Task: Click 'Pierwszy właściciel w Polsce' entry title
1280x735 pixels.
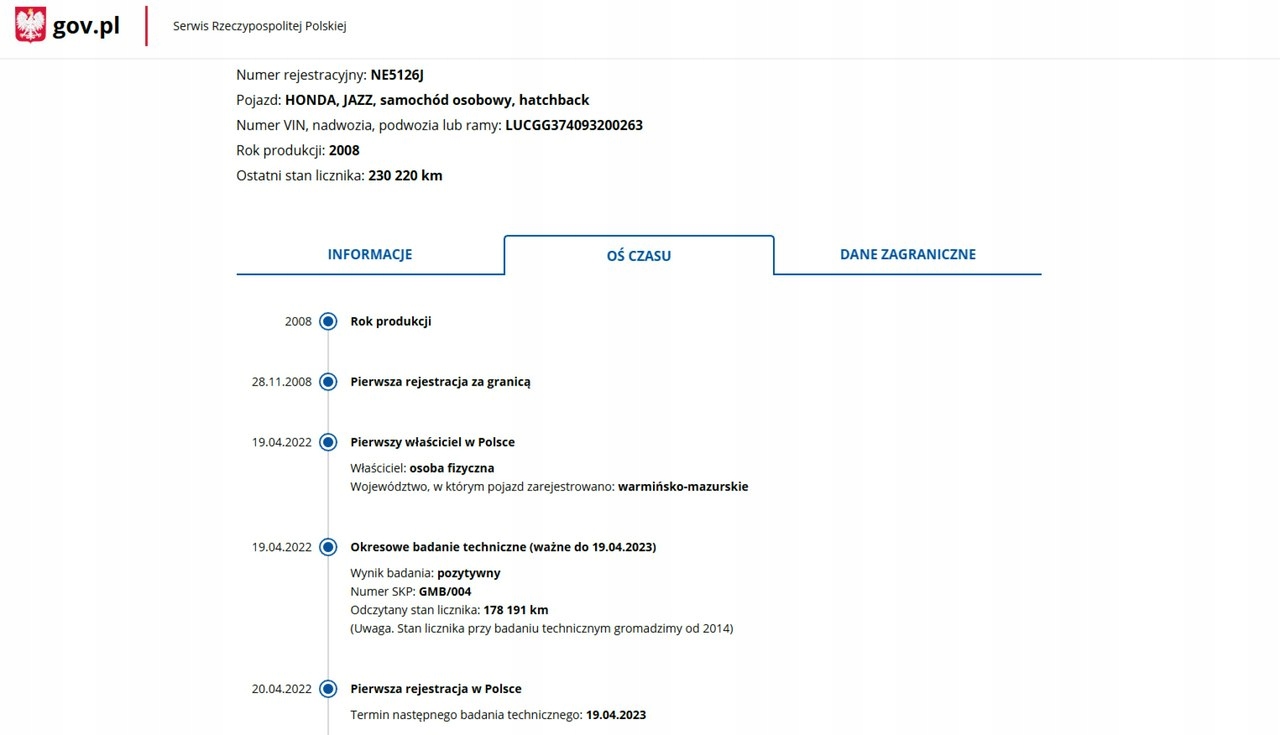Action: 432,442
